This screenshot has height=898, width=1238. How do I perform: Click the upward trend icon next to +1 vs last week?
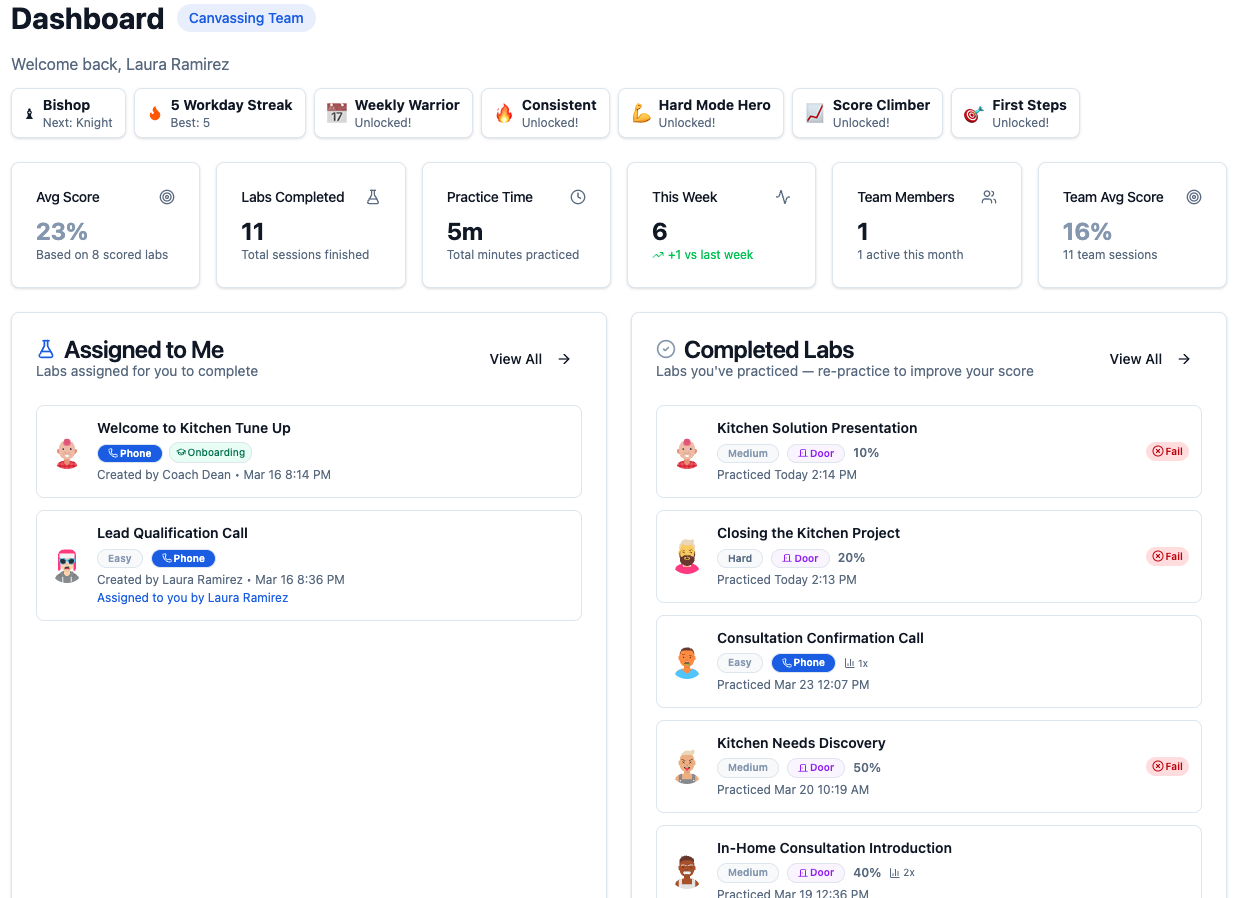click(658, 256)
